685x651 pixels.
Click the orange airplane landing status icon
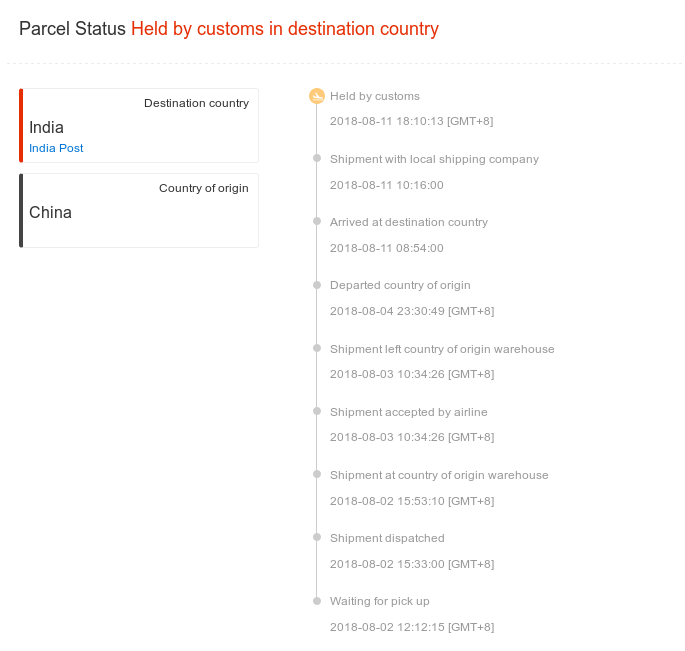click(x=317, y=96)
